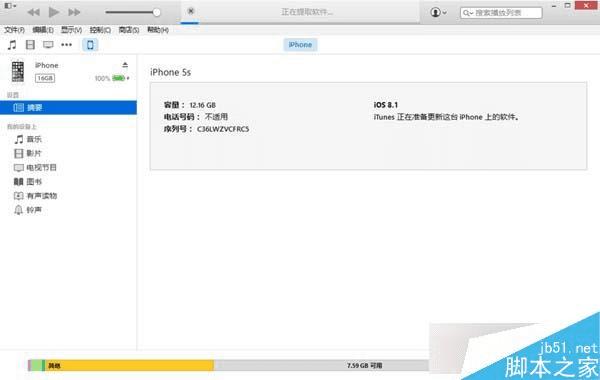Viewport: 600px width, 380px height.
Task: Click the fast forward next button
Action: coord(74,12)
